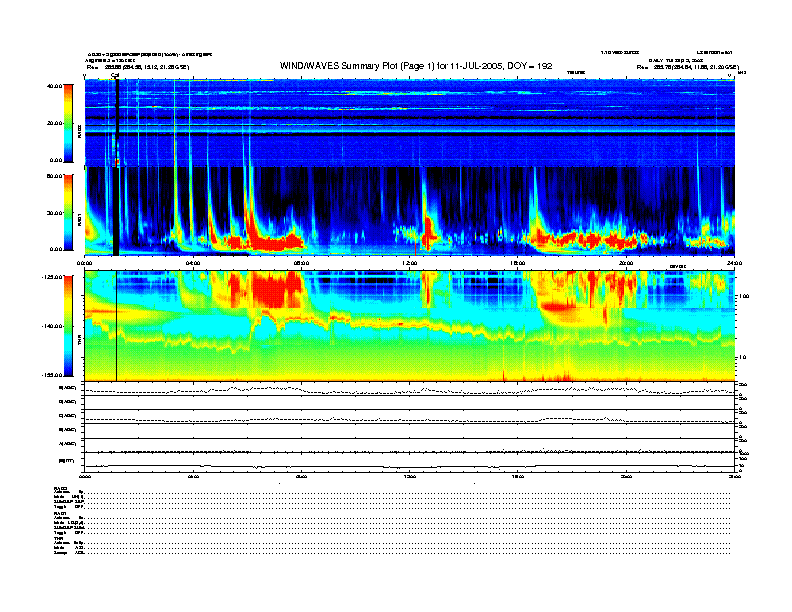
Task: Click the vertical black line in TNR panel
Action: point(117,326)
